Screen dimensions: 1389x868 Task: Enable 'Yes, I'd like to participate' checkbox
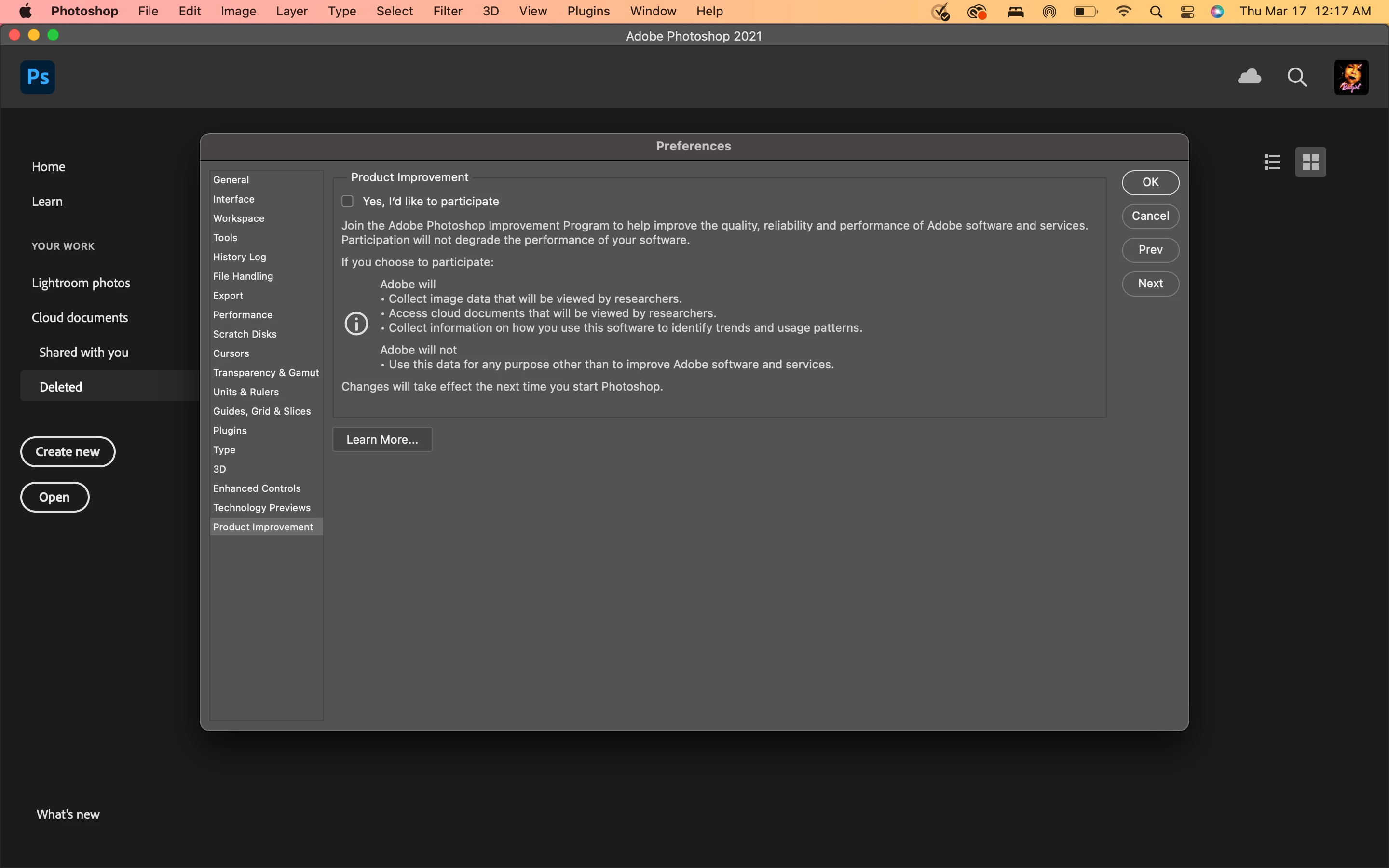pos(347,202)
